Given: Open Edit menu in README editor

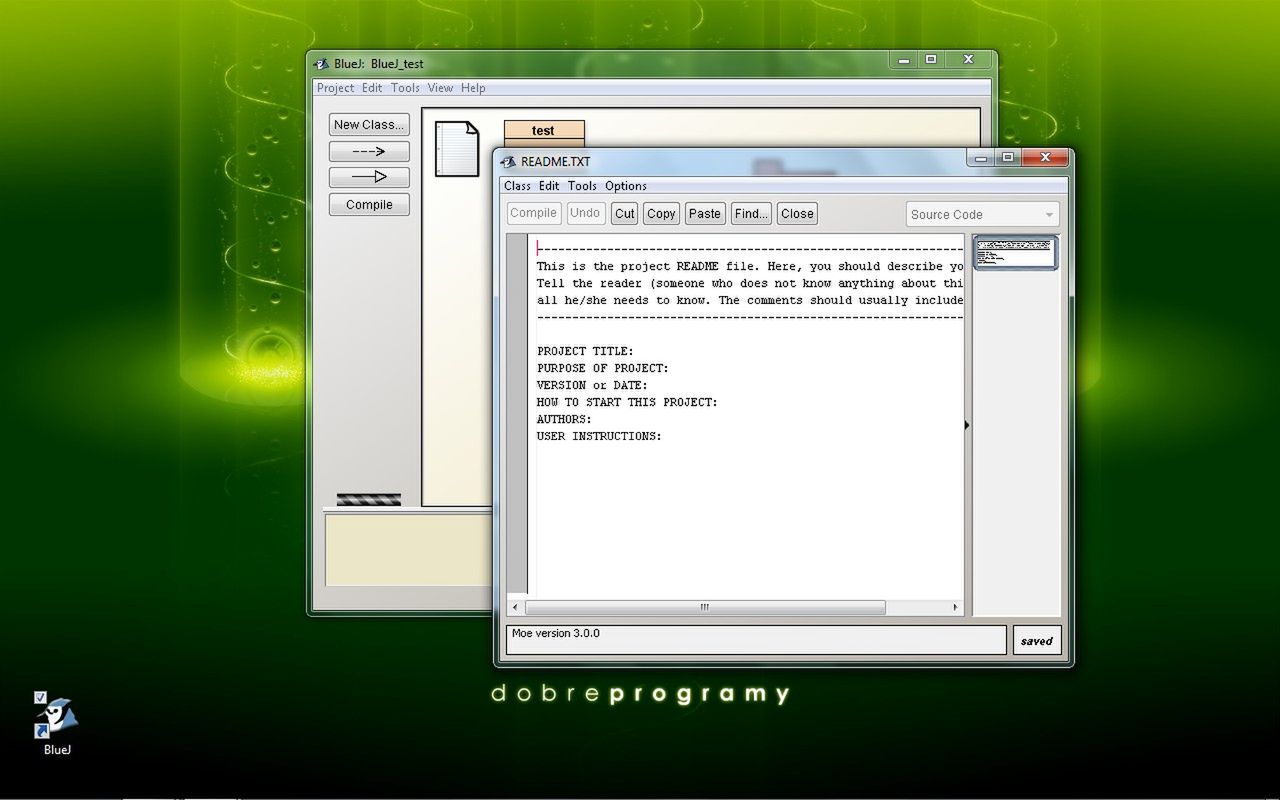Looking at the screenshot, I should [549, 186].
